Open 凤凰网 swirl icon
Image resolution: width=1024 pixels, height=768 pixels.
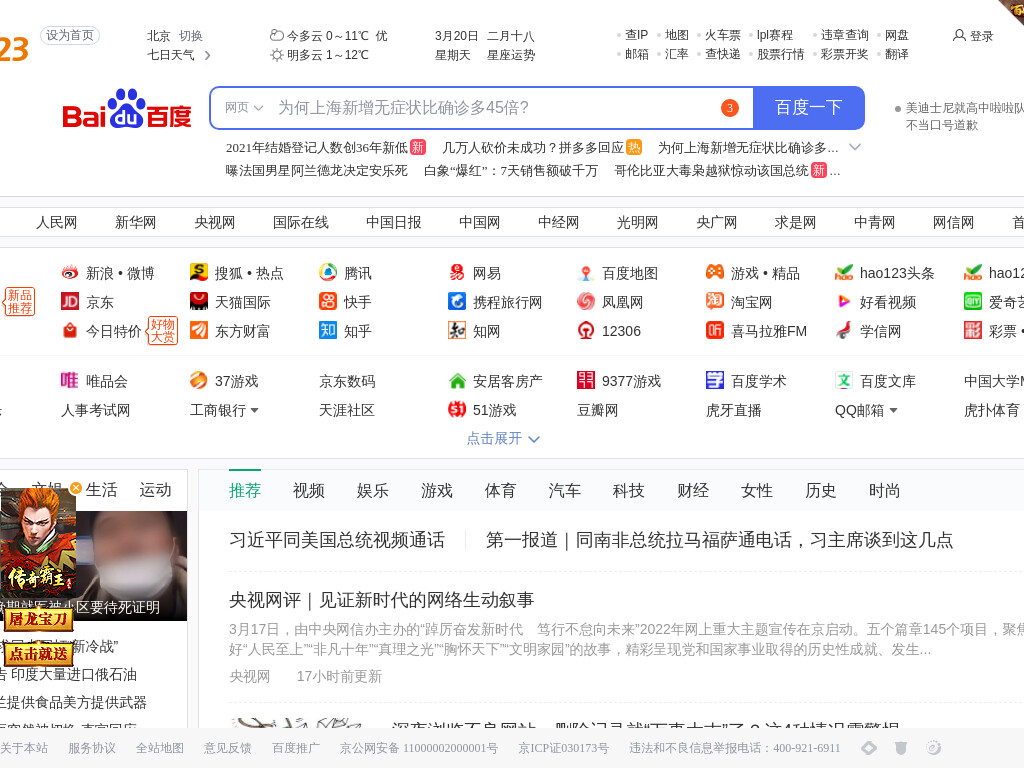[x=586, y=302]
